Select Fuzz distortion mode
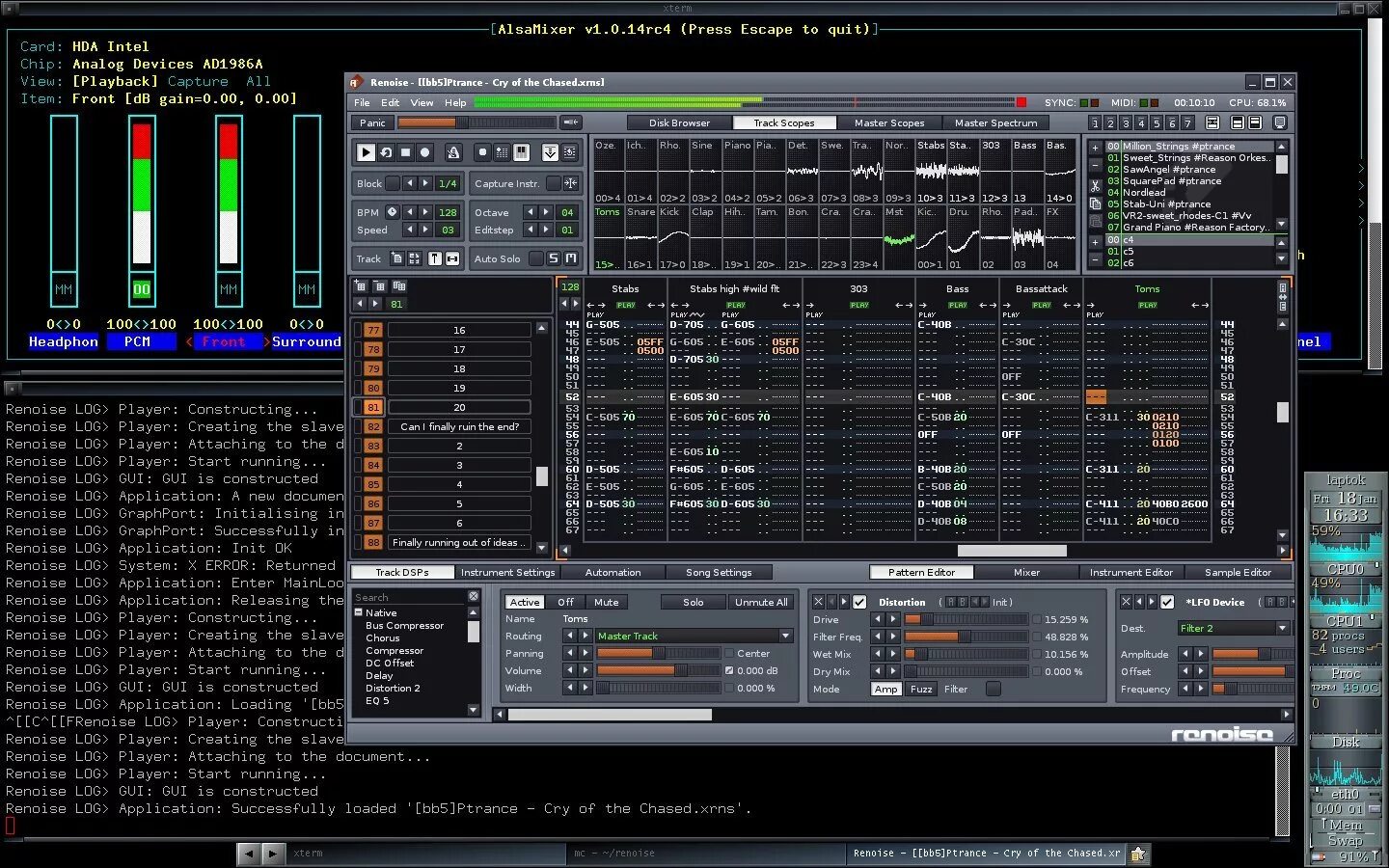 pos(921,689)
